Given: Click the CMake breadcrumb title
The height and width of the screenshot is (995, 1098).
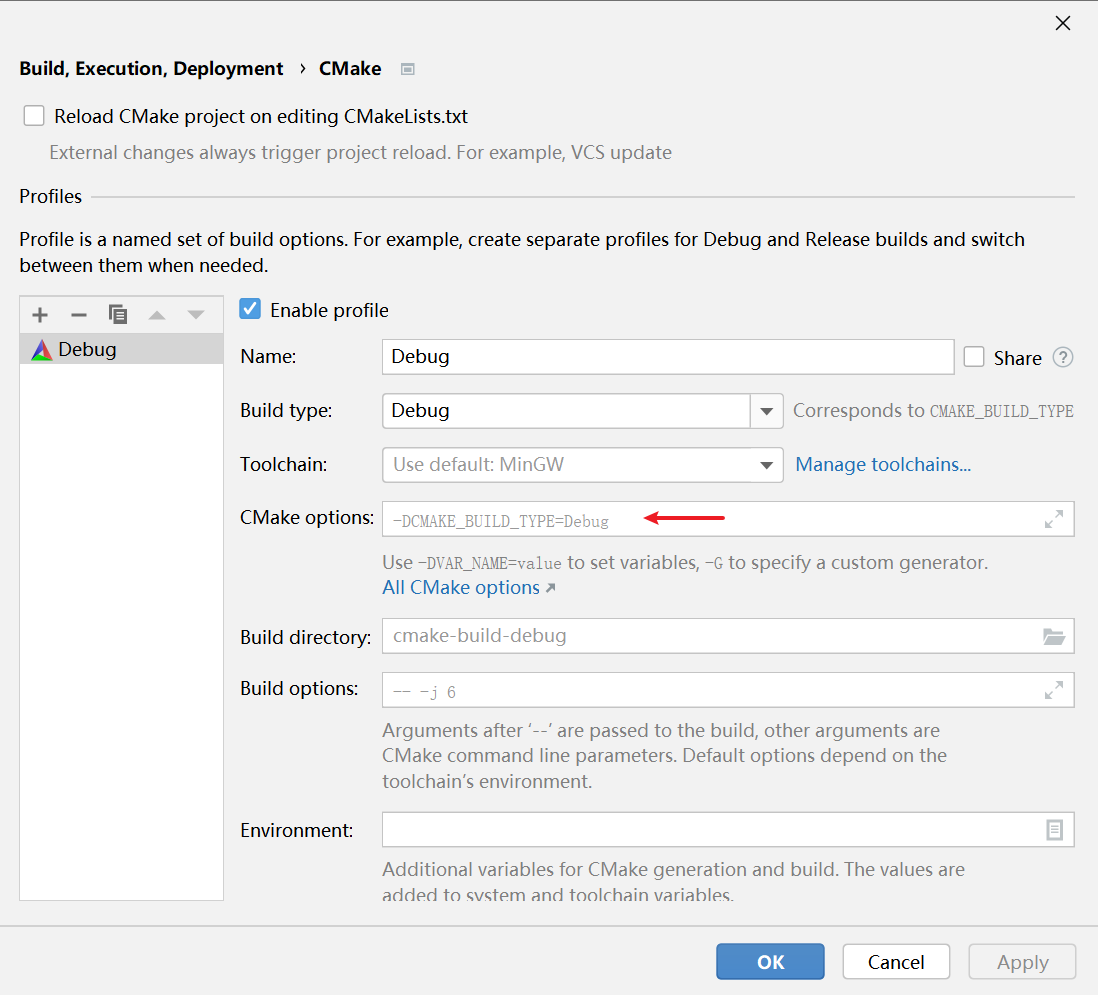Looking at the screenshot, I should [x=350, y=69].
